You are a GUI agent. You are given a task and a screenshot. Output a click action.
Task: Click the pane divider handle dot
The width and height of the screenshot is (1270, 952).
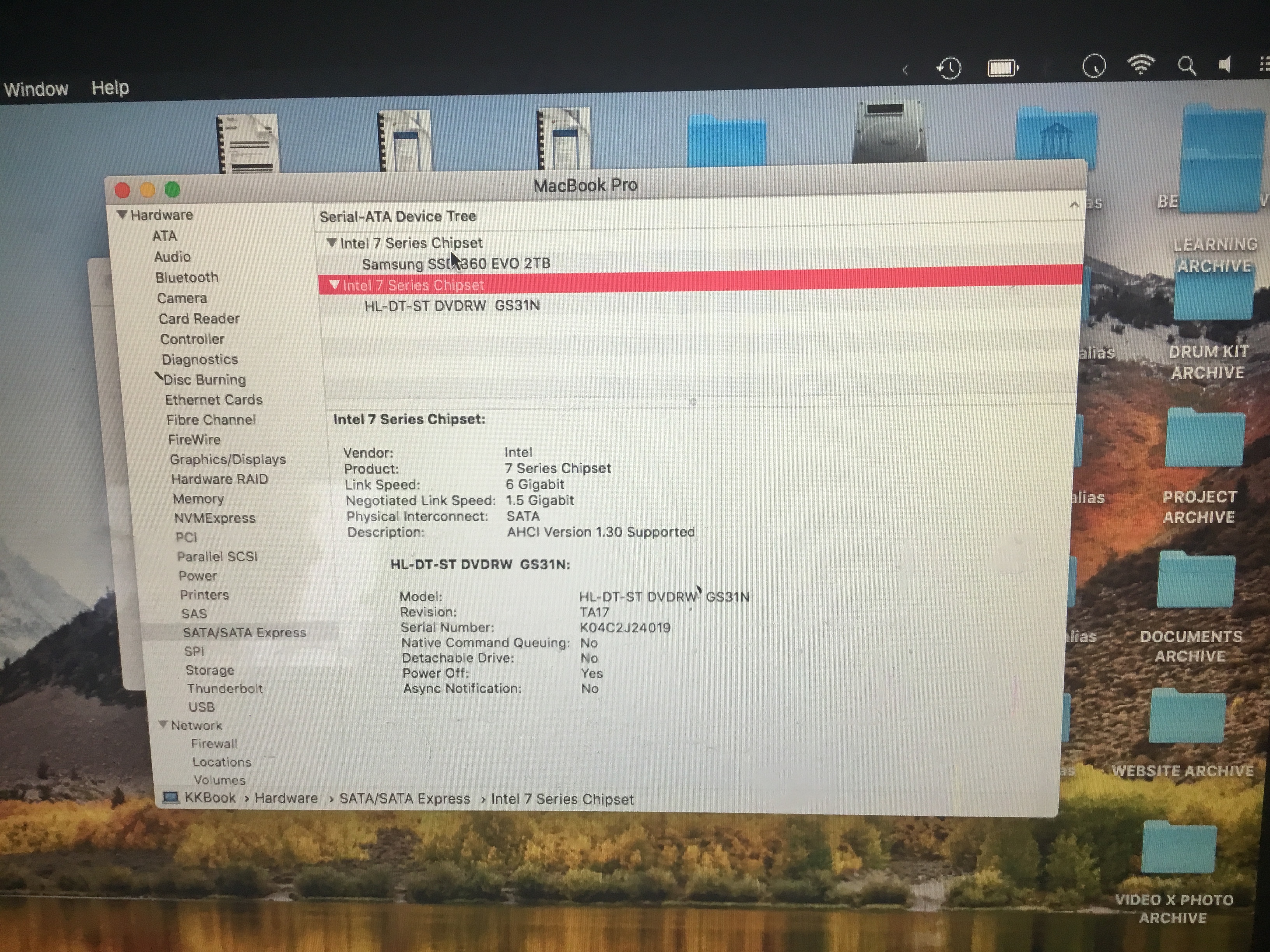(693, 402)
